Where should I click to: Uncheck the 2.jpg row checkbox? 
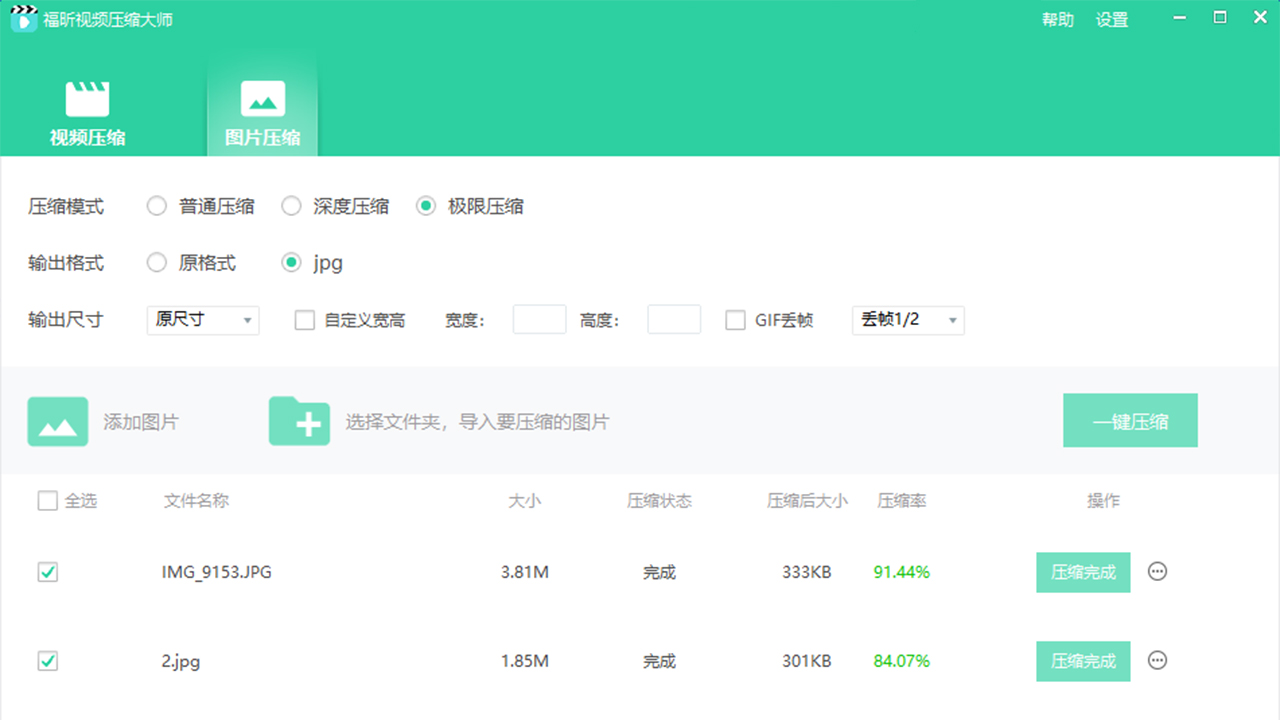click(47, 661)
